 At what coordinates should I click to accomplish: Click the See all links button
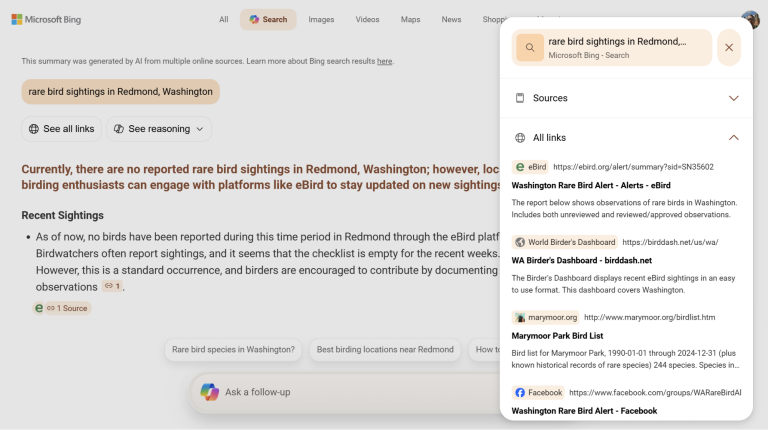[61, 129]
